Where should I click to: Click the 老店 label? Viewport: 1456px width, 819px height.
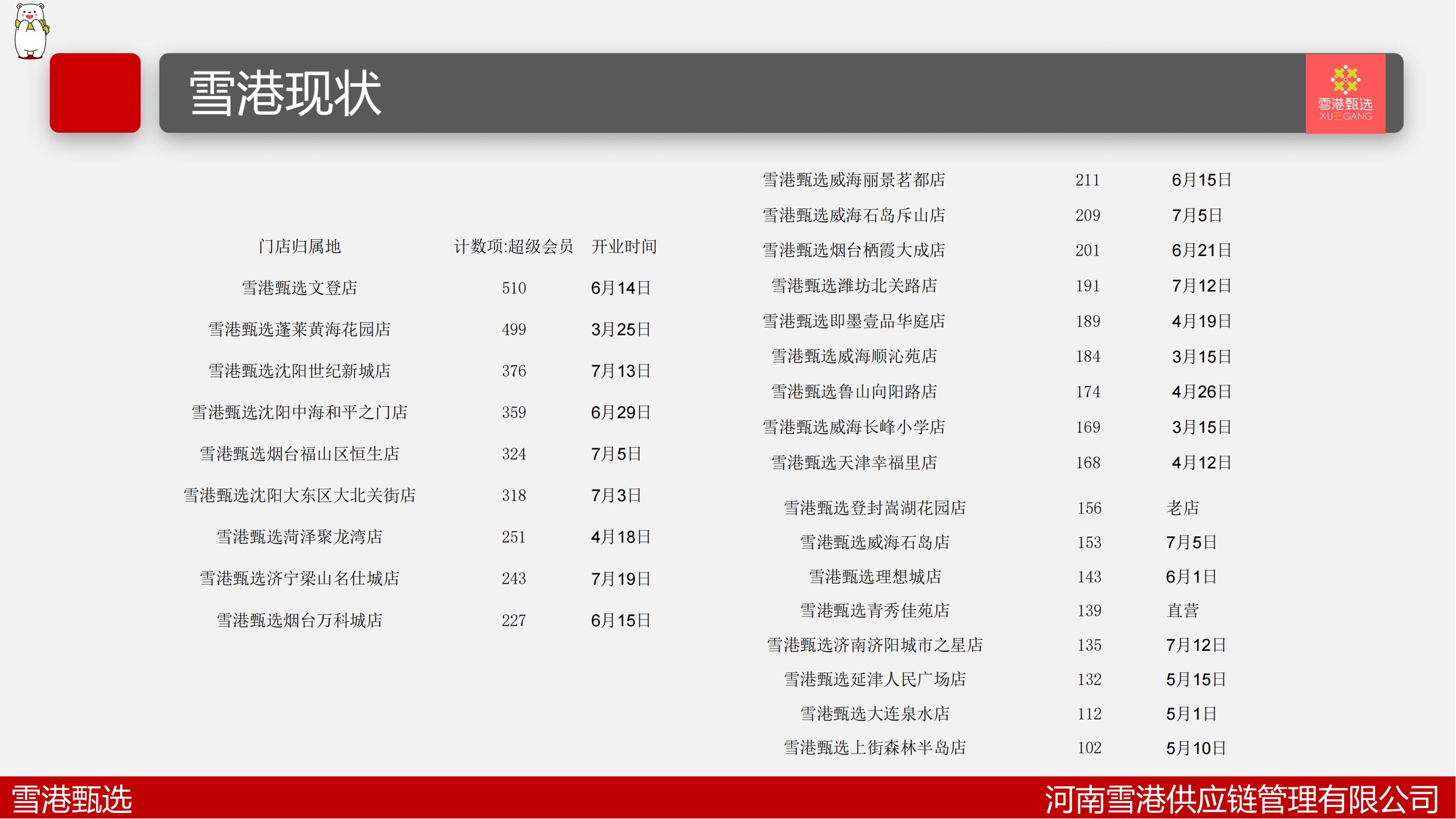1182,508
